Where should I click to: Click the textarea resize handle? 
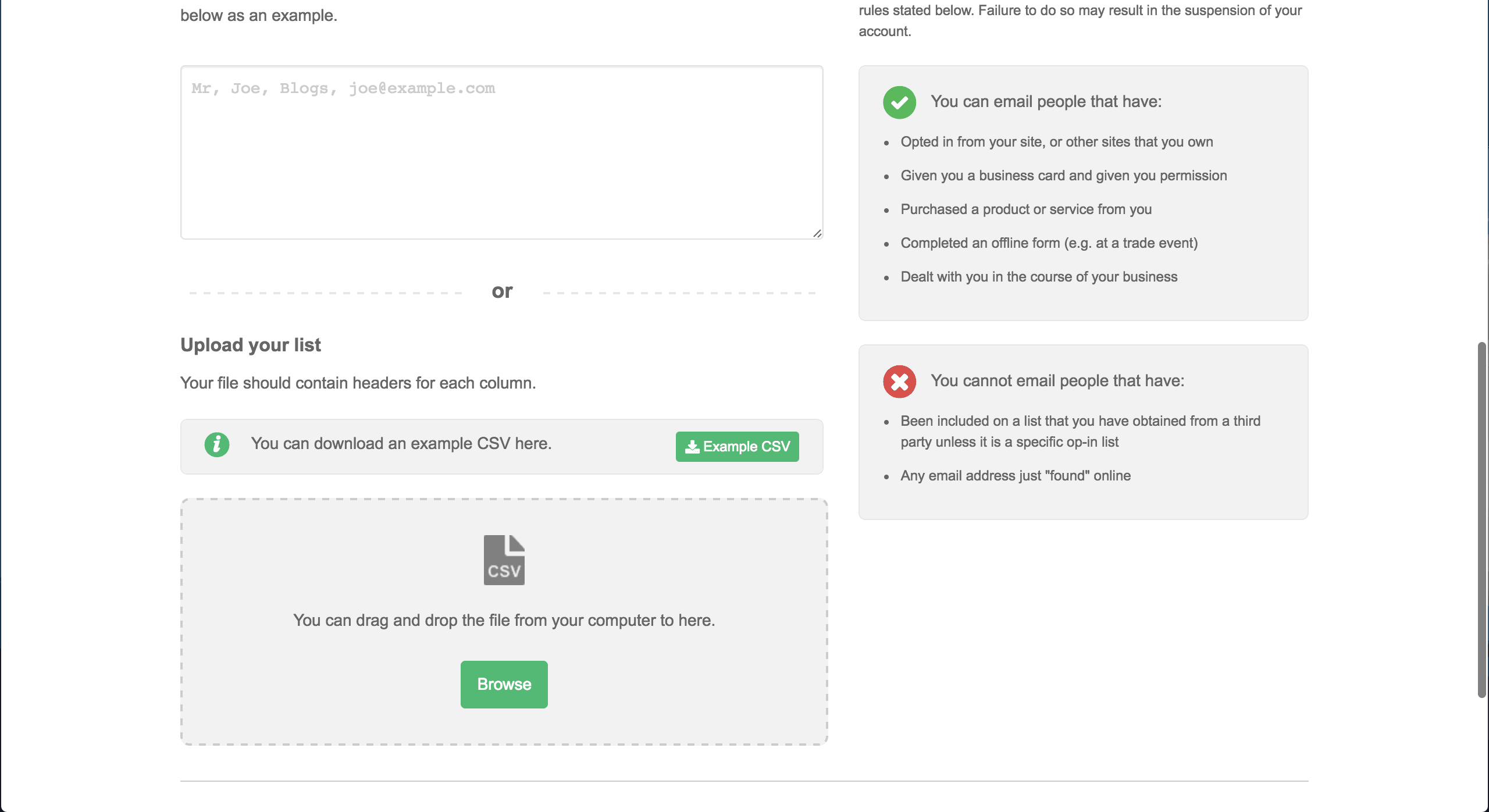(817, 233)
